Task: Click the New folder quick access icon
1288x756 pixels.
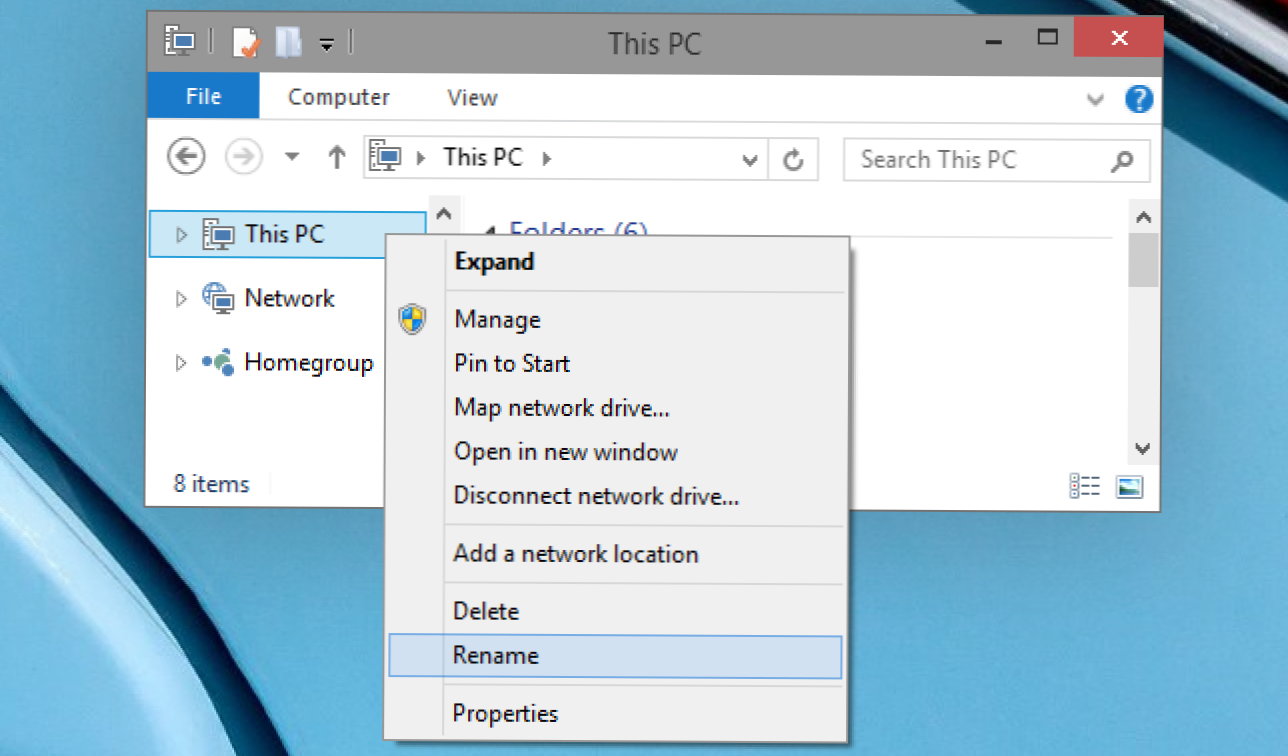Action: click(289, 42)
